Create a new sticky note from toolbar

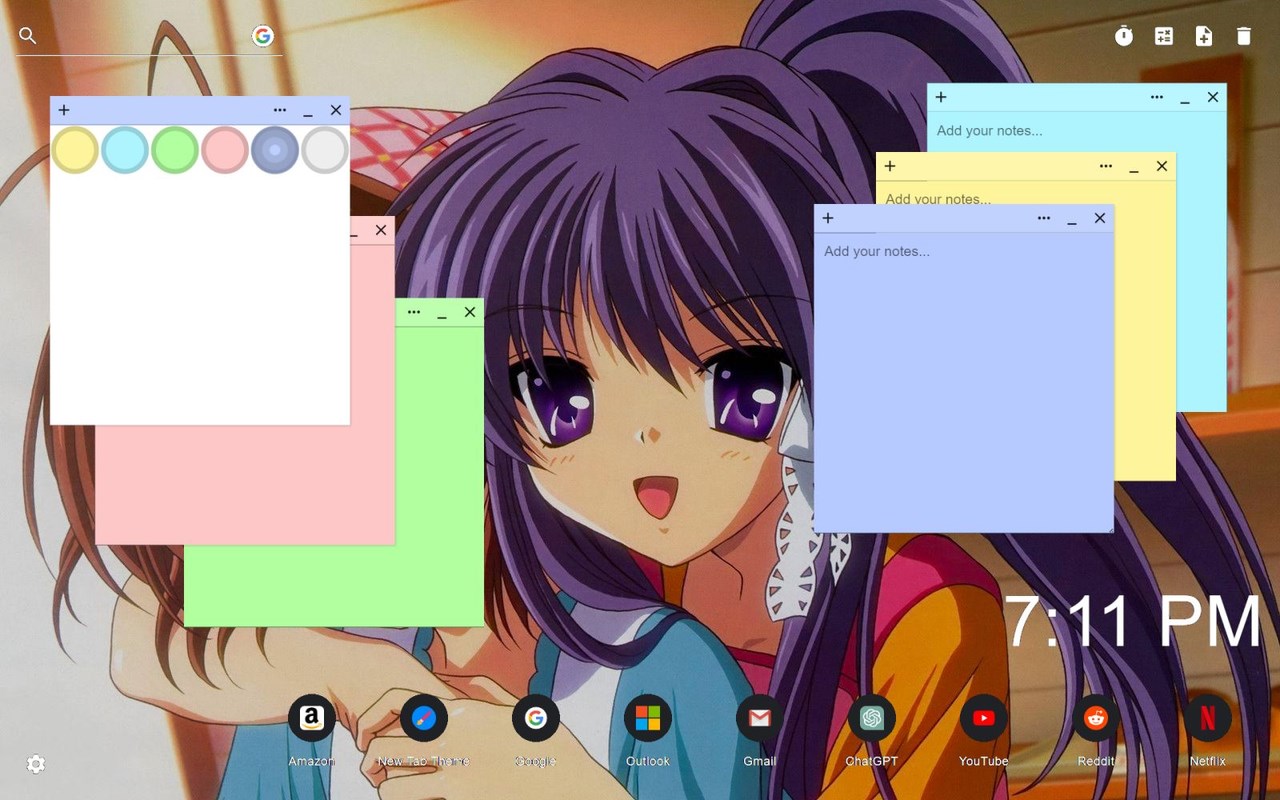click(x=1204, y=36)
